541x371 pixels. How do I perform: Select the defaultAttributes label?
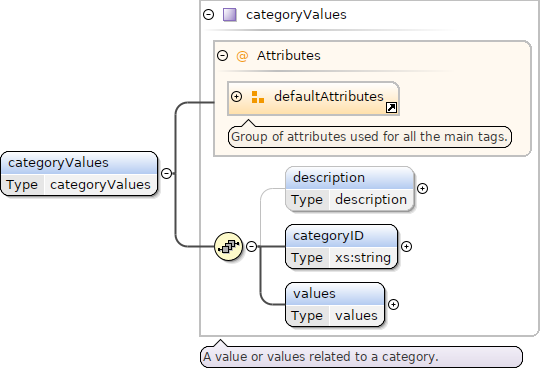click(329, 96)
